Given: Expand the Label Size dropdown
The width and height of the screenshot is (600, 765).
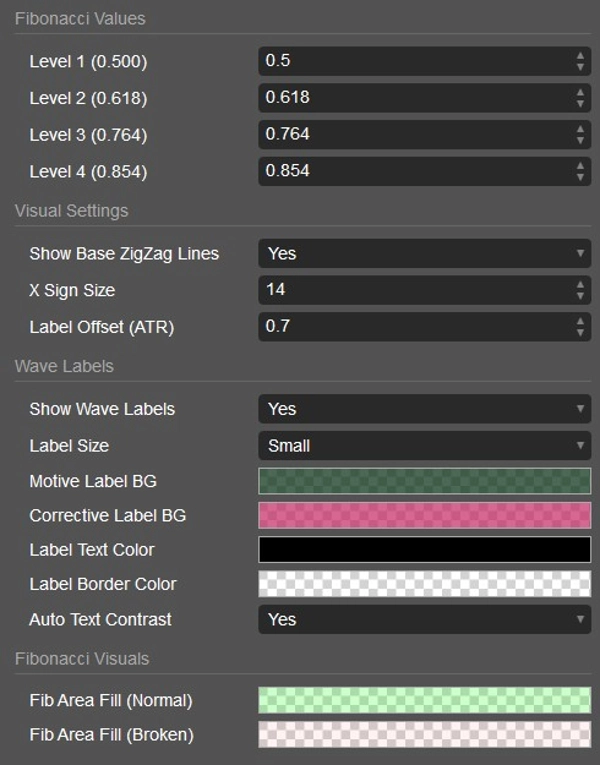Looking at the screenshot, I should tap(424, 446).
